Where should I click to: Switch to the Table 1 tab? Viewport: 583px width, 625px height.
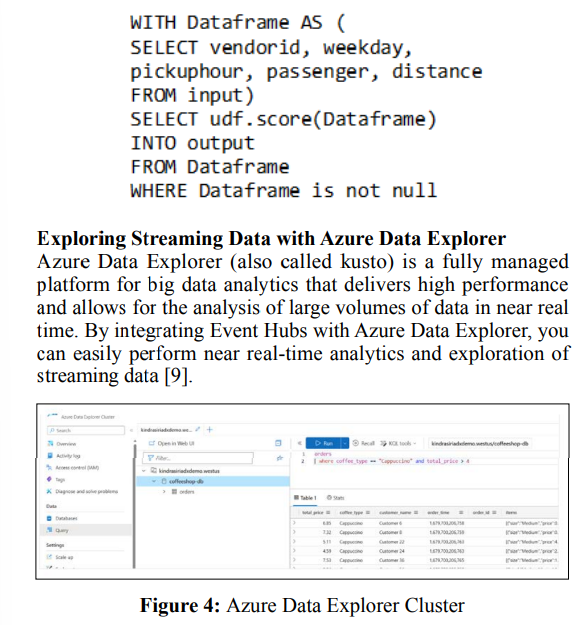[x=305, y=498]
